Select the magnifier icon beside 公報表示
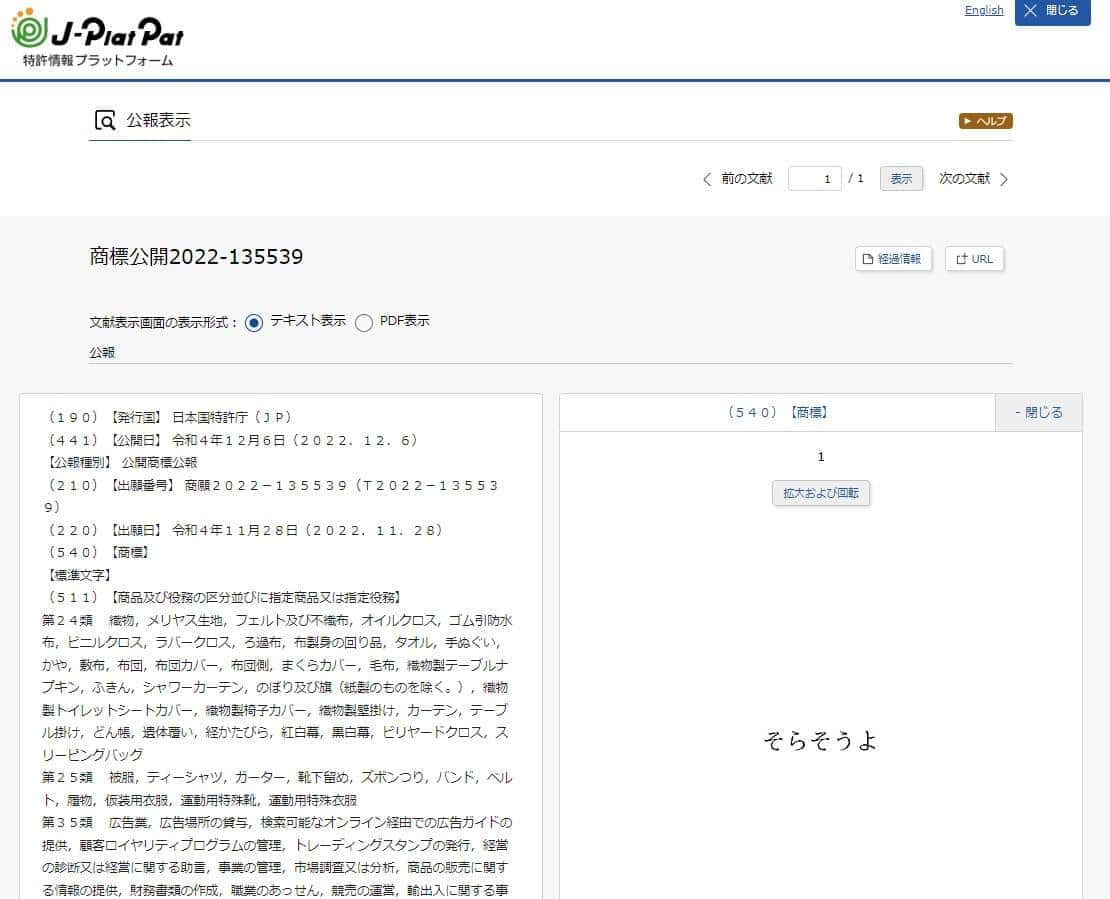This screenshot has height=899, width=1110. tap(103, 120)
